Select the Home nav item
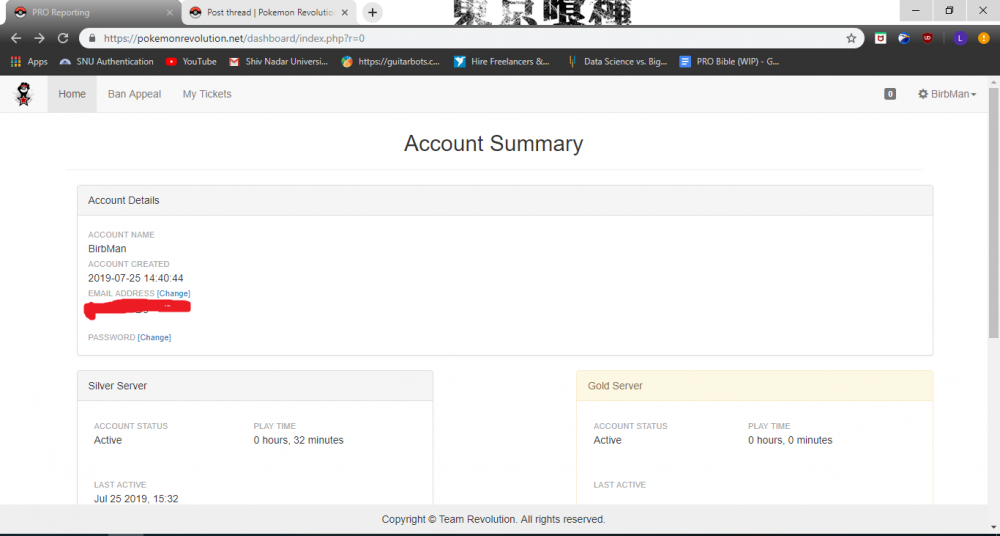 pos(72,94)
